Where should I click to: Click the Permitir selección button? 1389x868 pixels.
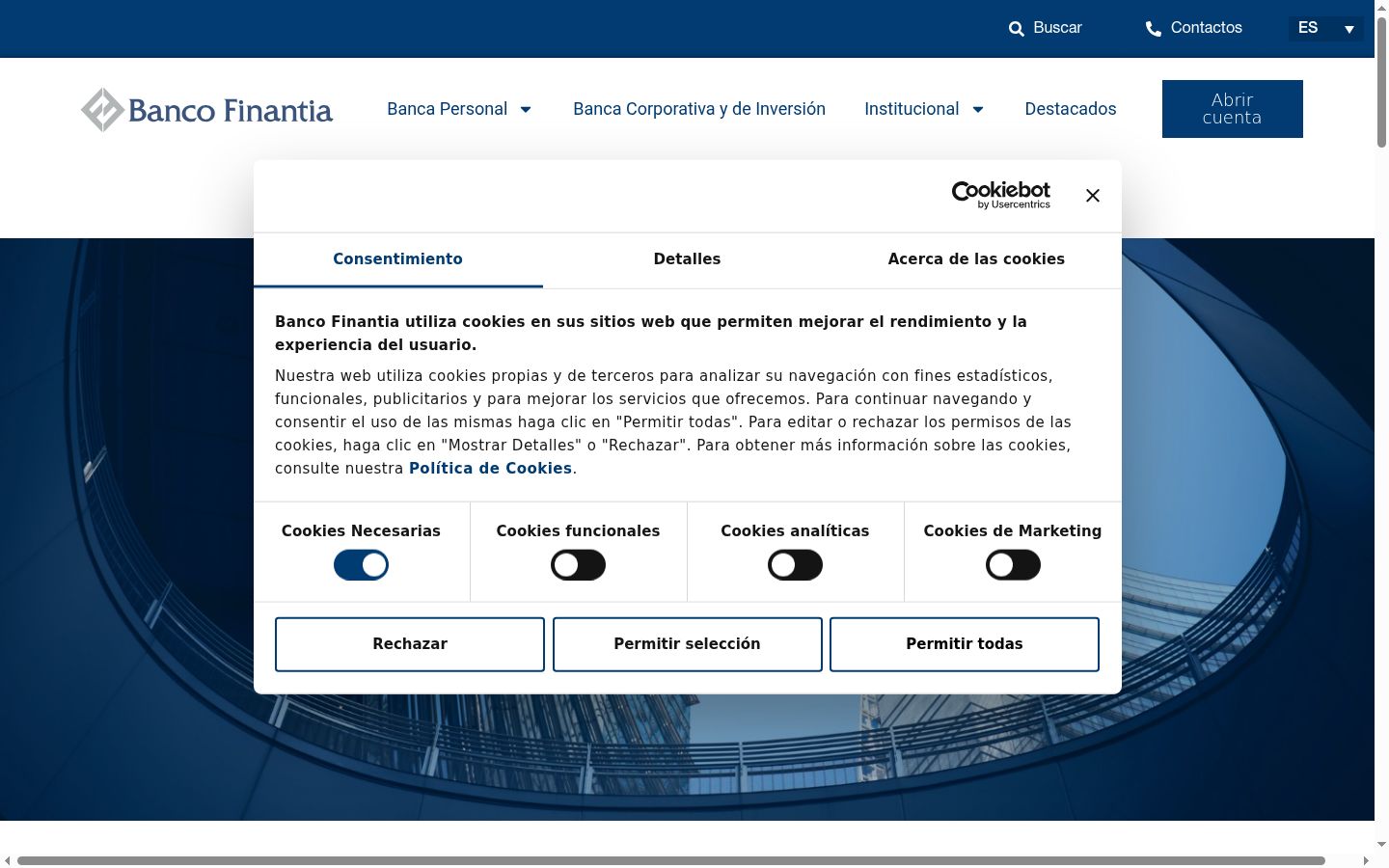tap(688, 644)
